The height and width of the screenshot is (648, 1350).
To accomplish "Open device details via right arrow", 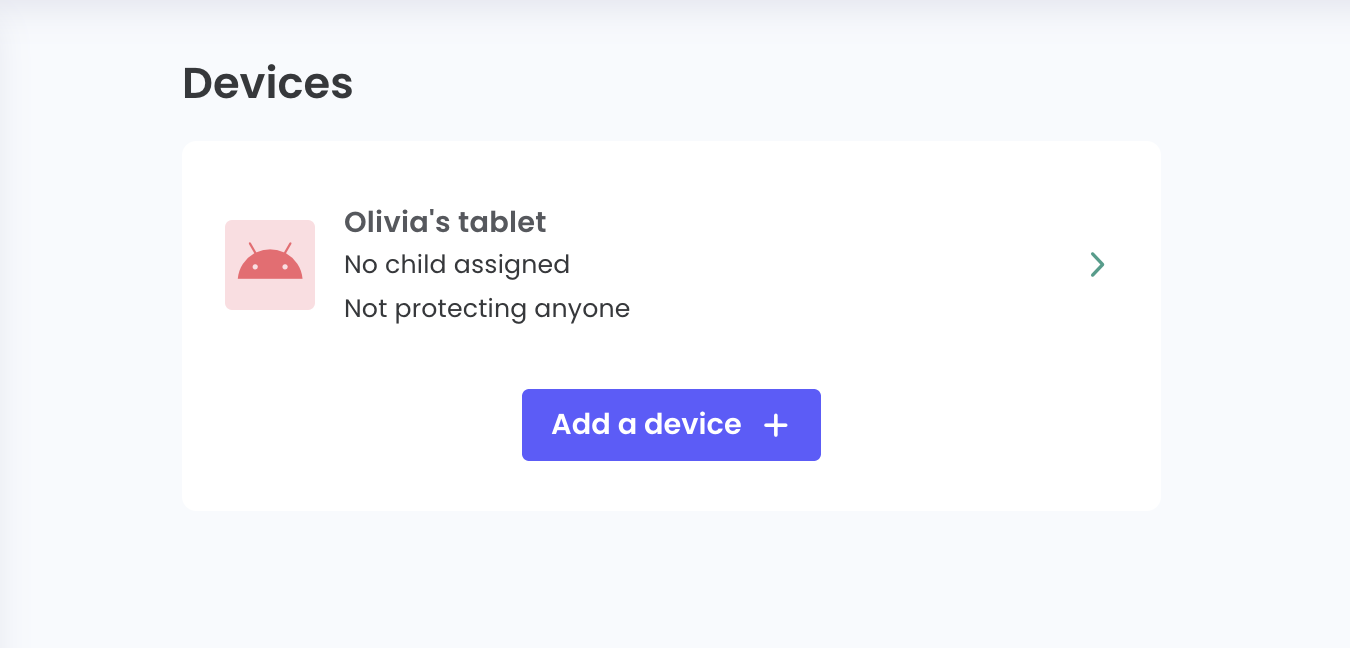I will [1097, 264].
